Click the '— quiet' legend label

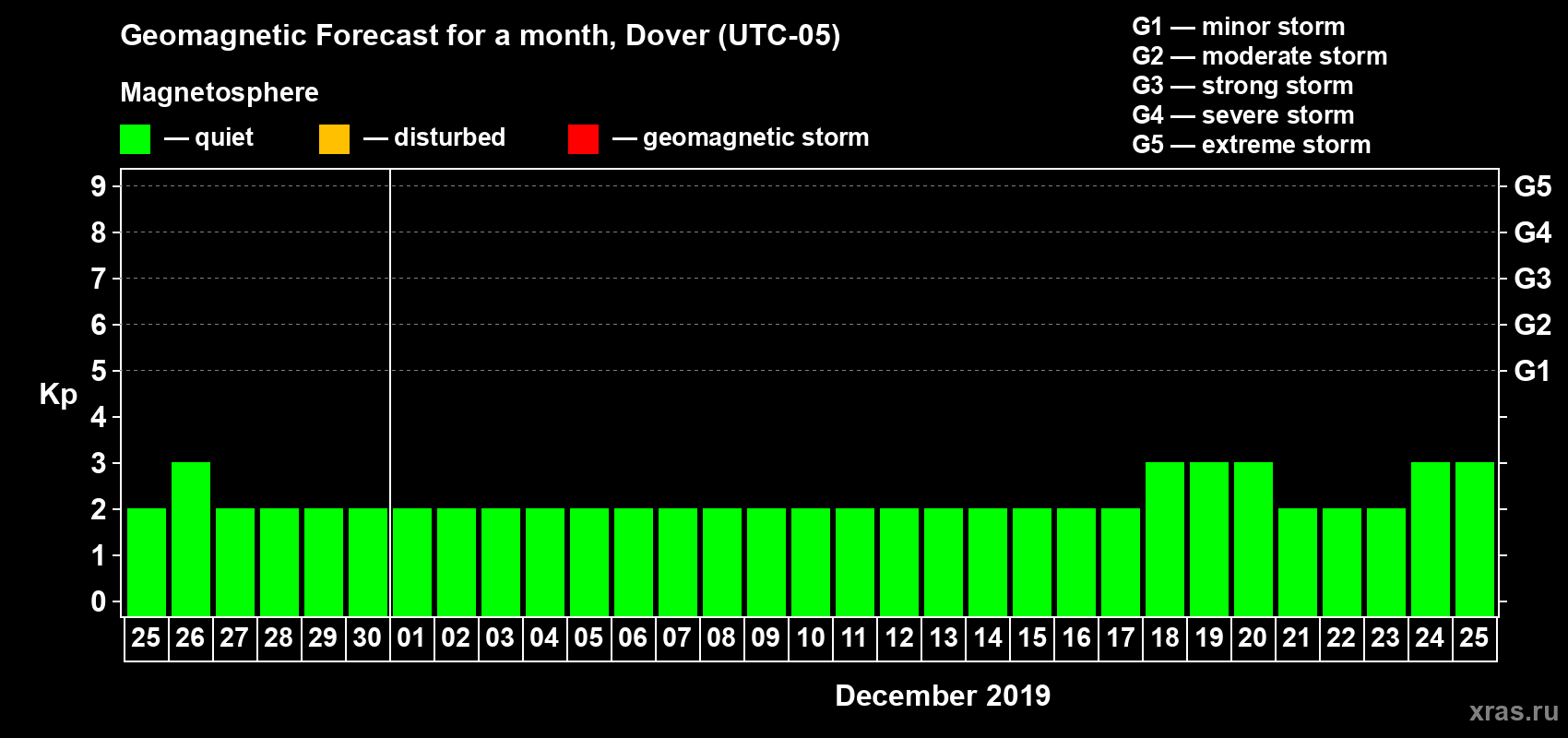(208, 137)
